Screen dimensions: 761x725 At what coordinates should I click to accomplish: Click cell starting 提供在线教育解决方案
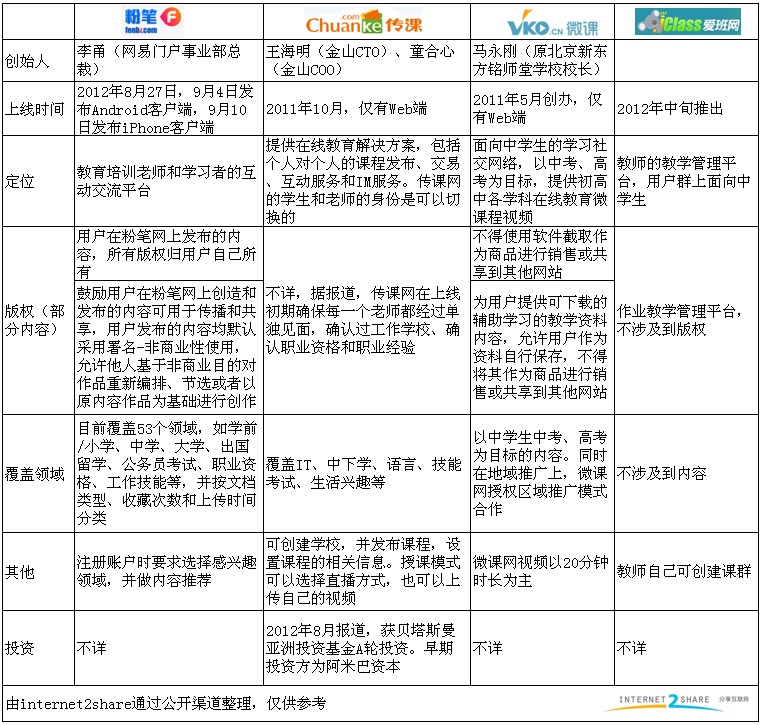(x=367, y=181)
